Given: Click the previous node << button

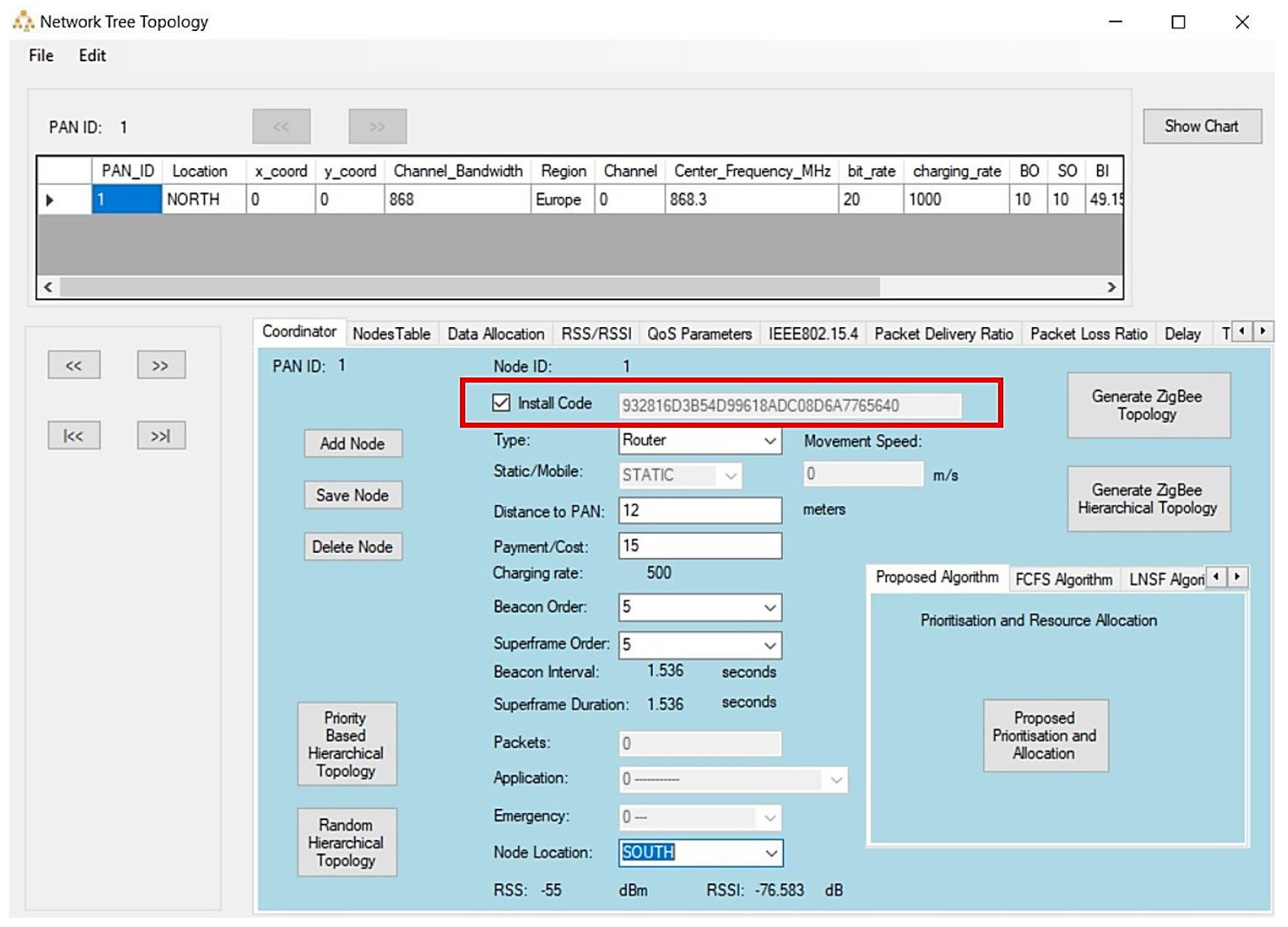Looking at the screenshot, I should (74, 365).
